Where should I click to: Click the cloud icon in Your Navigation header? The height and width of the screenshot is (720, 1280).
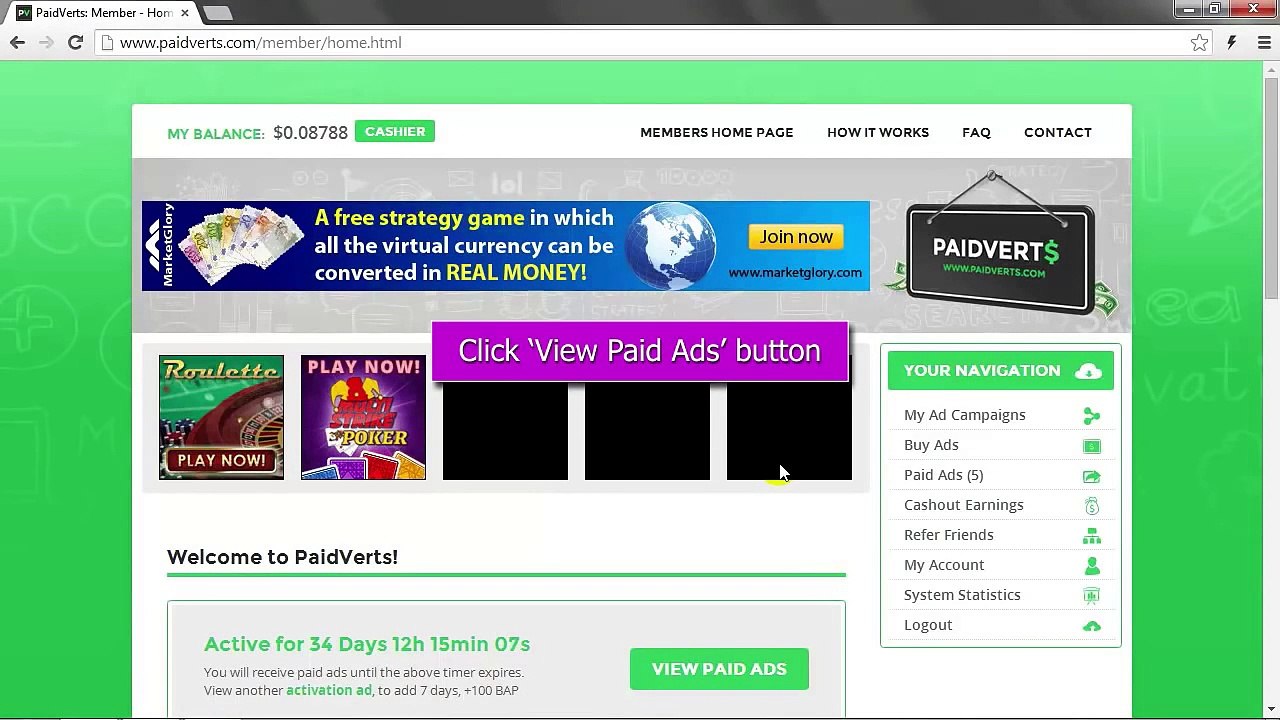1088,371
